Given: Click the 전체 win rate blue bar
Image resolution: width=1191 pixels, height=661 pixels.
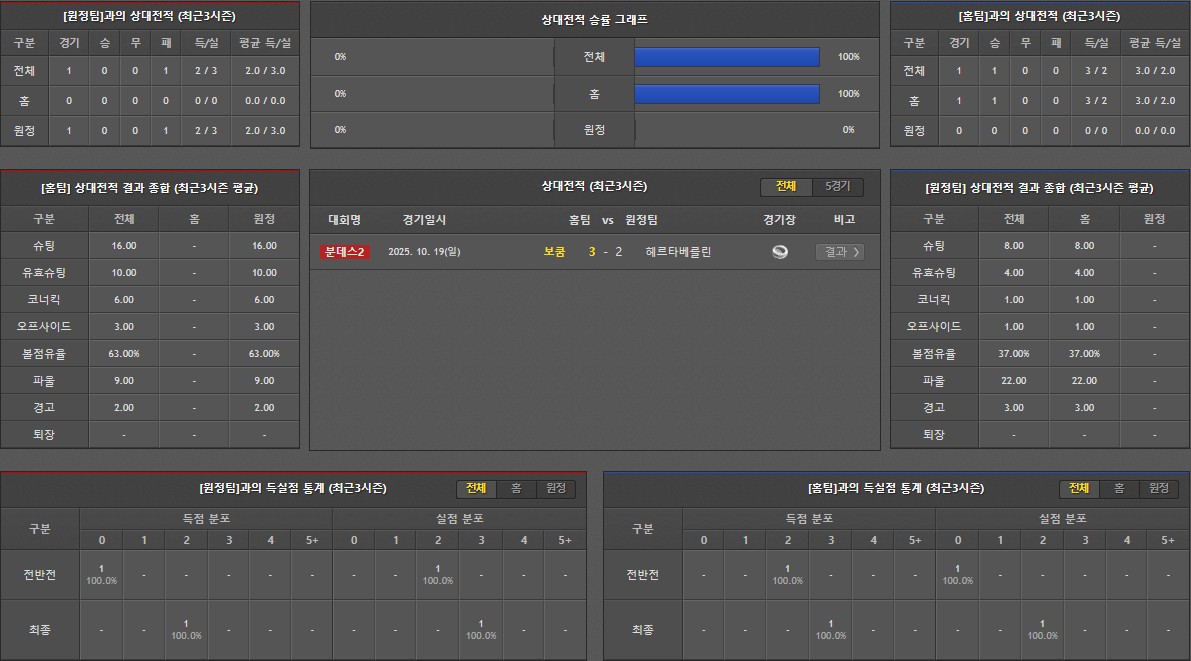Looking at the screenshot, I should click(x=727, y=57).
